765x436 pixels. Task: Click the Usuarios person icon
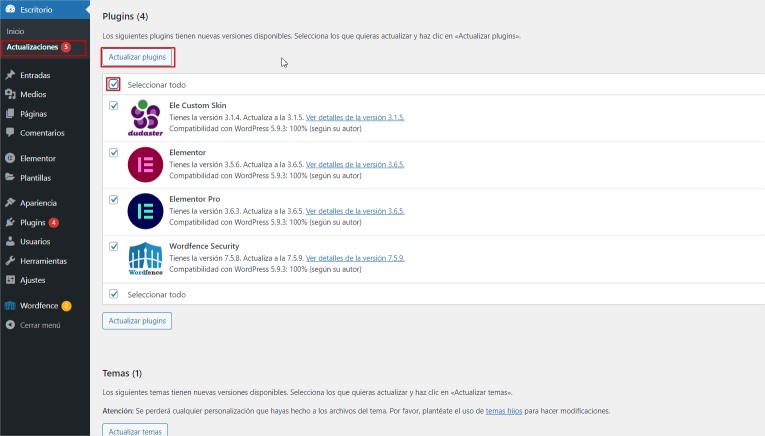click(x=10, y=241)
